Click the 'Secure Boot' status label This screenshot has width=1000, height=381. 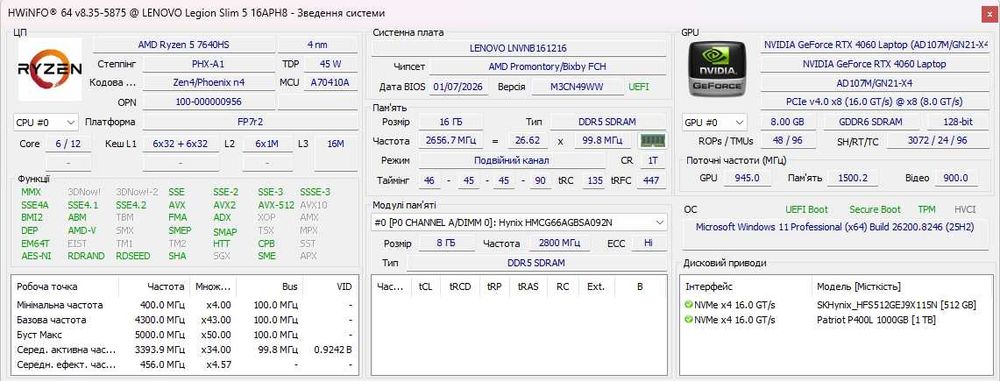click(x=875, y=209)
